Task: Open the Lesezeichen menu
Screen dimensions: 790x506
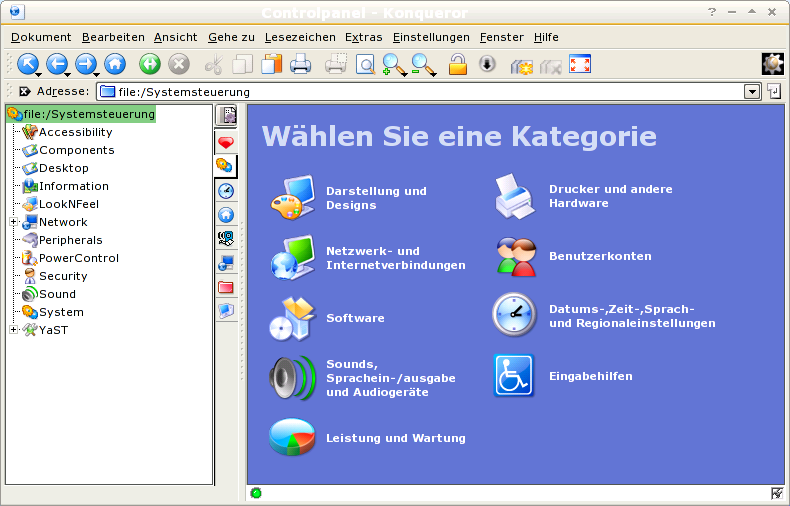Action: tap(300, 37)
